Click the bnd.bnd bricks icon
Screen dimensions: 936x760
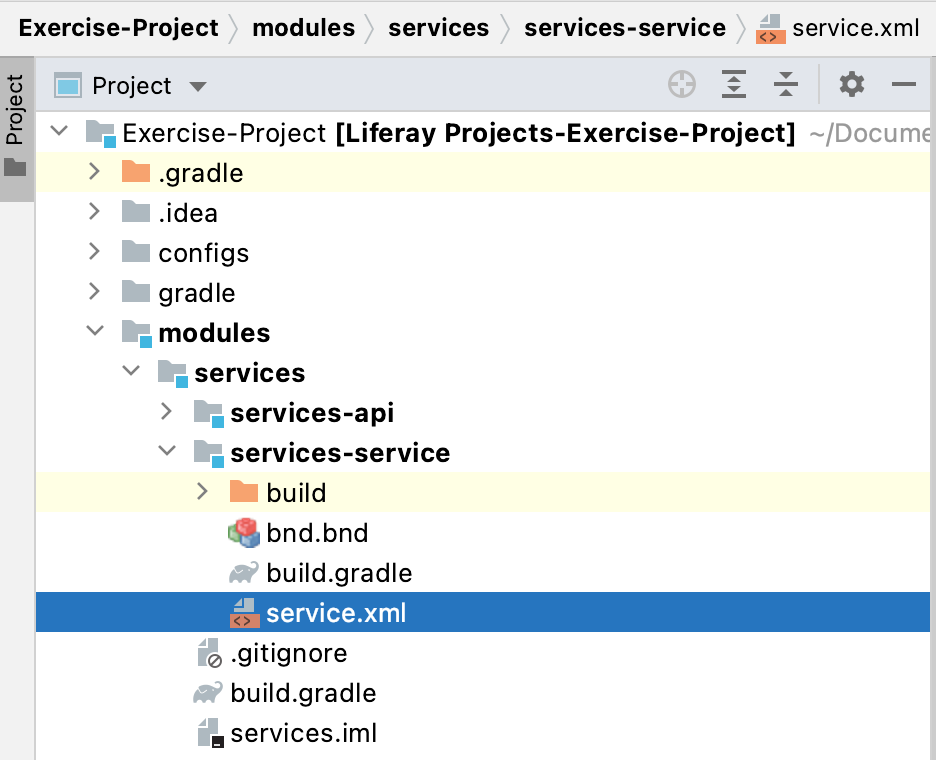click(x=244, y=533)
